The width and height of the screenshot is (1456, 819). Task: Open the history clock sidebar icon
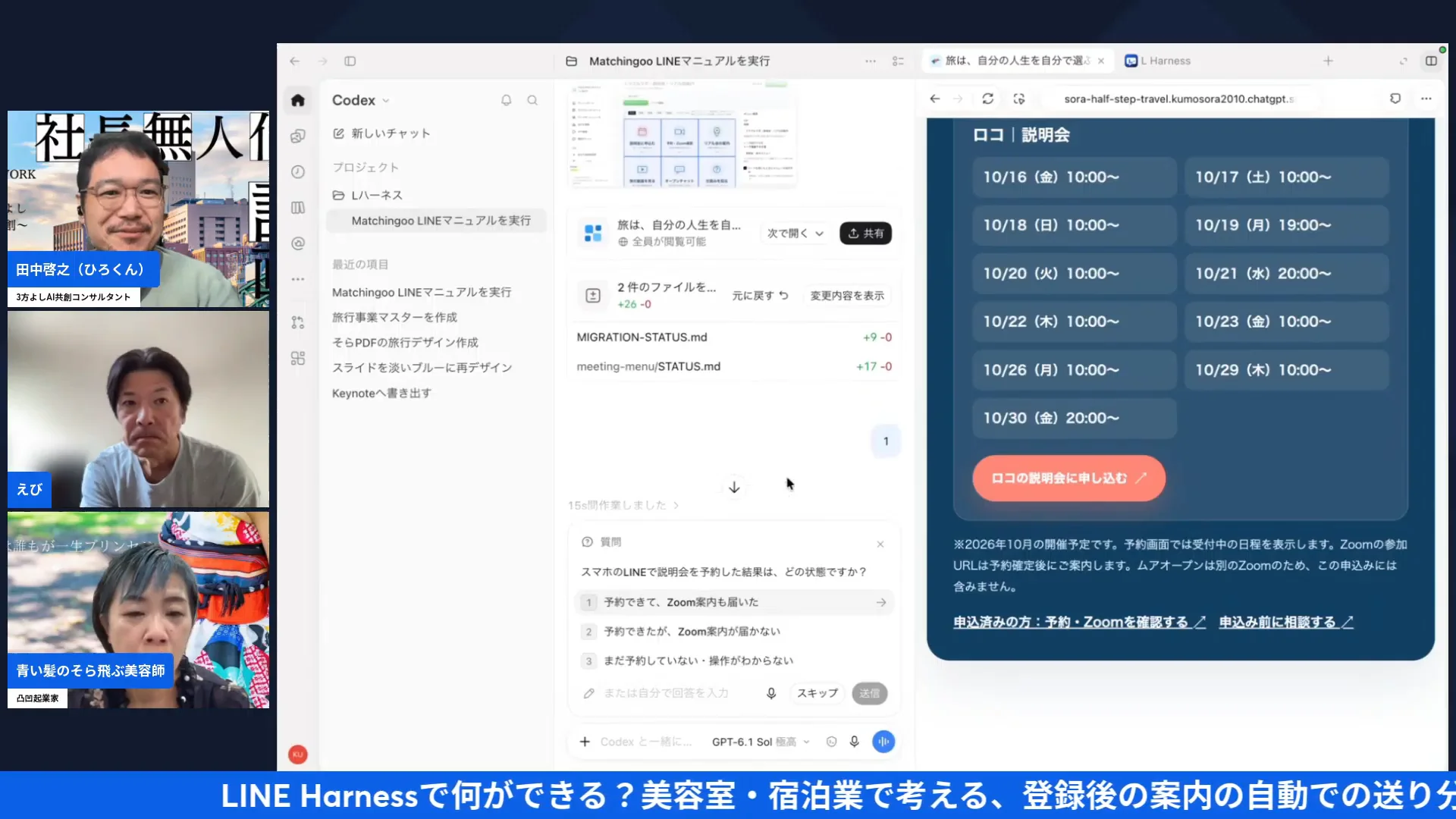(298, 171)
